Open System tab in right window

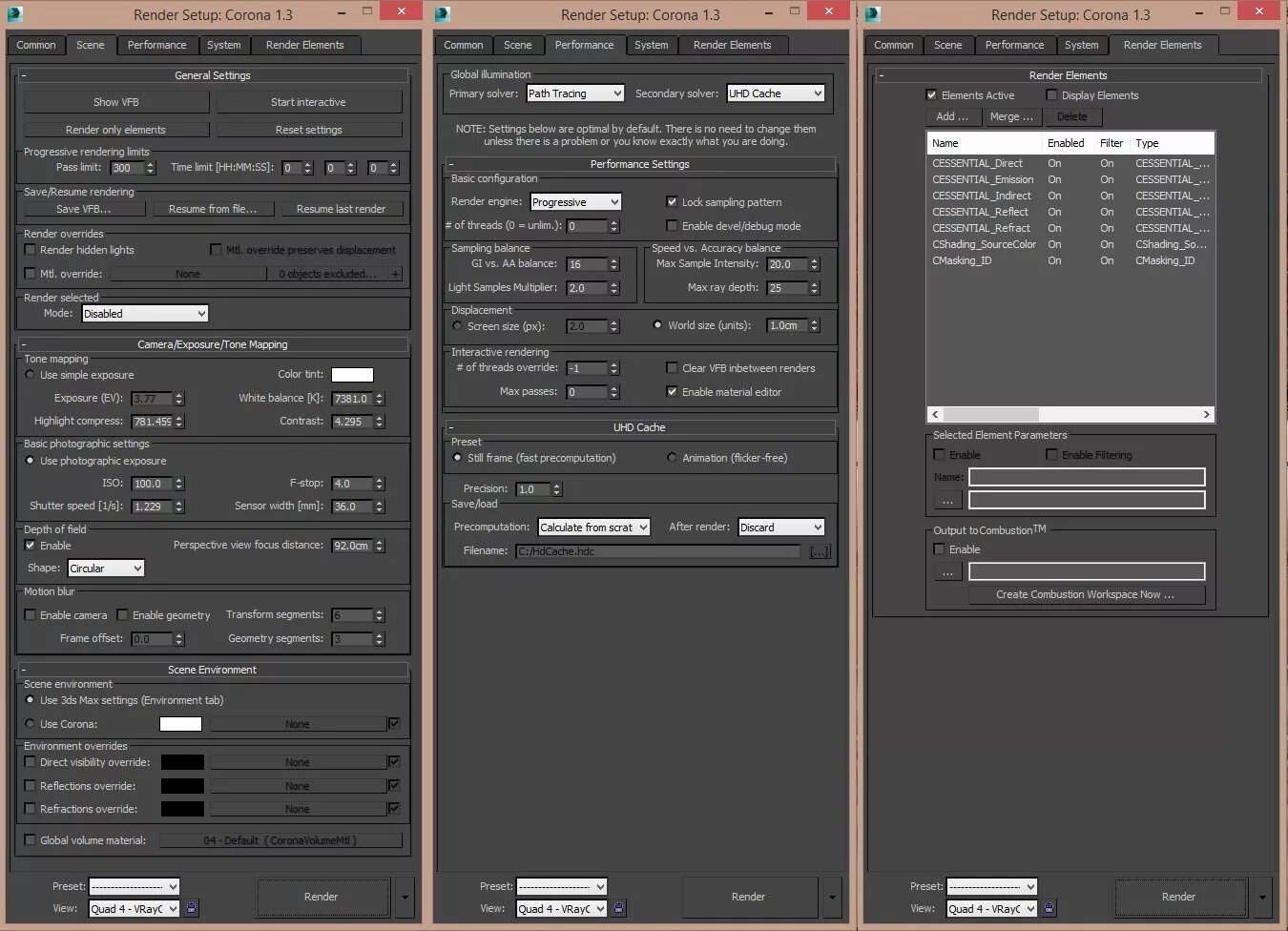(1082, 45)
